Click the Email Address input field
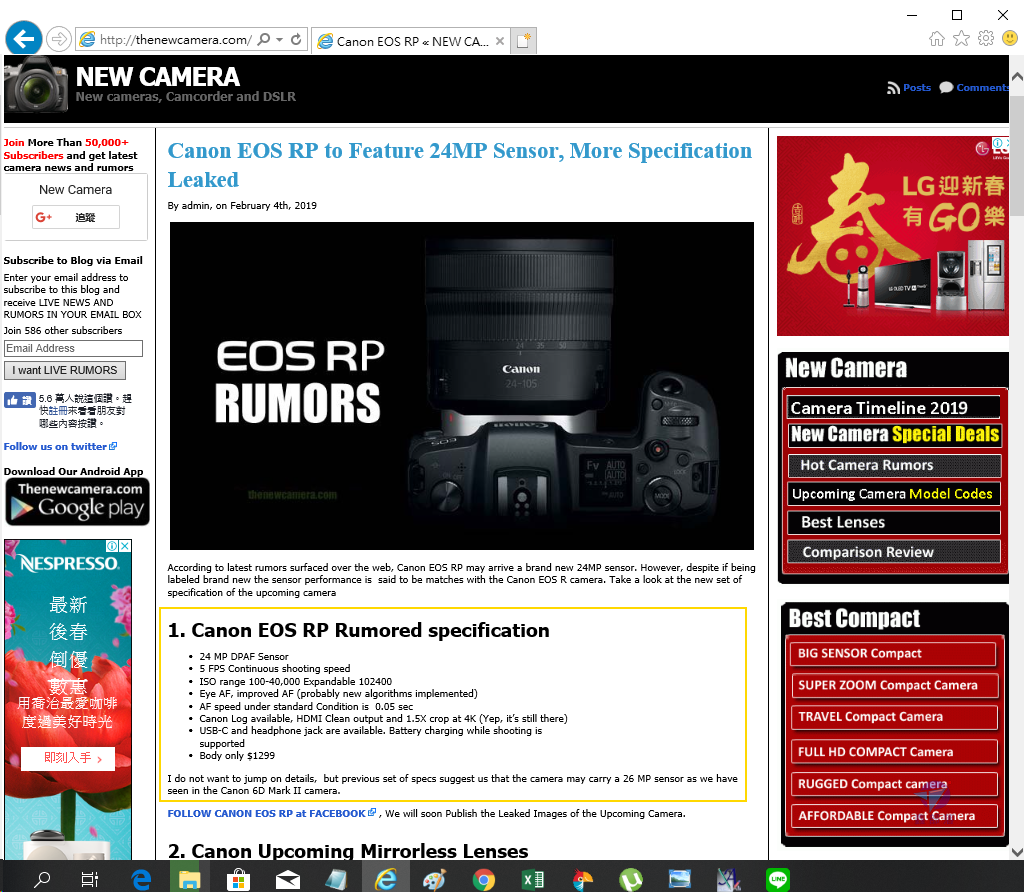Viewport: 1024px width, 892px height. (73, 349)
